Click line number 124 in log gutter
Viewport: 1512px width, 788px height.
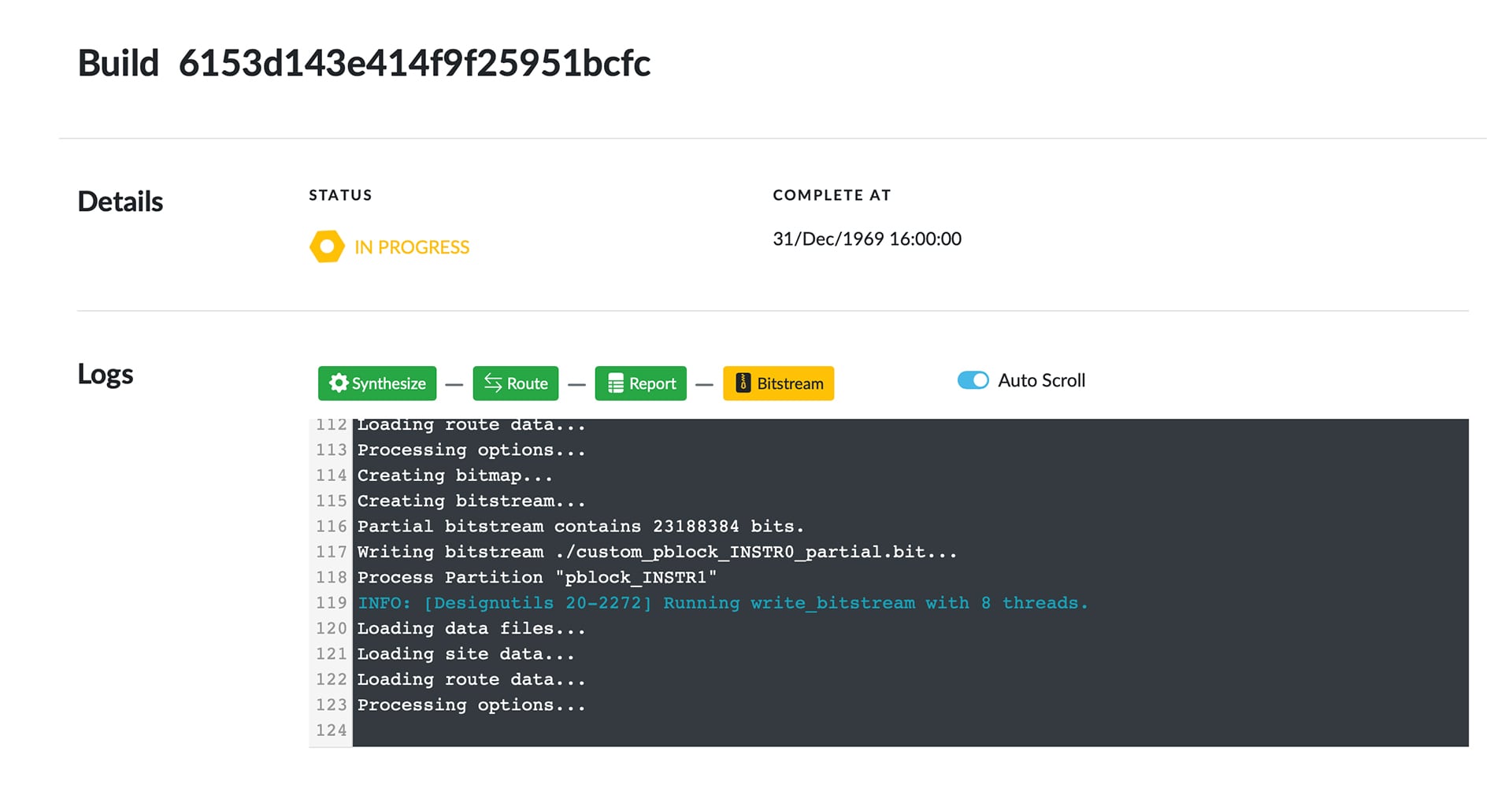pyautogui.click(x=331, y=731)
